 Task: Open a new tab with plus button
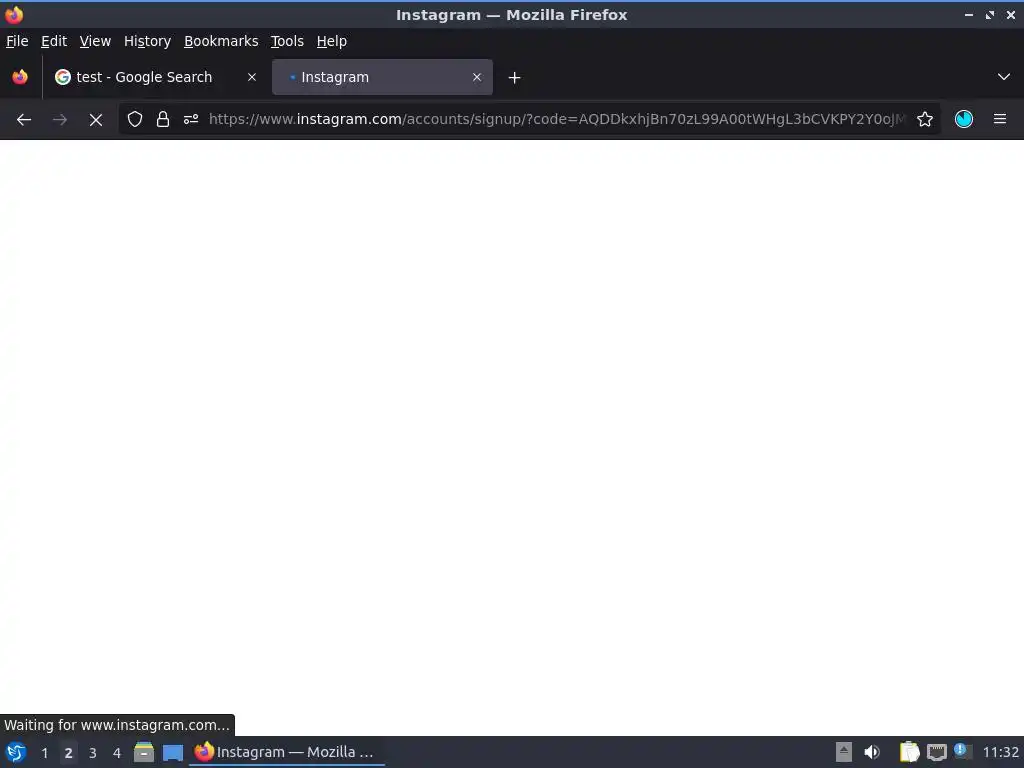[x=515, y=78]
